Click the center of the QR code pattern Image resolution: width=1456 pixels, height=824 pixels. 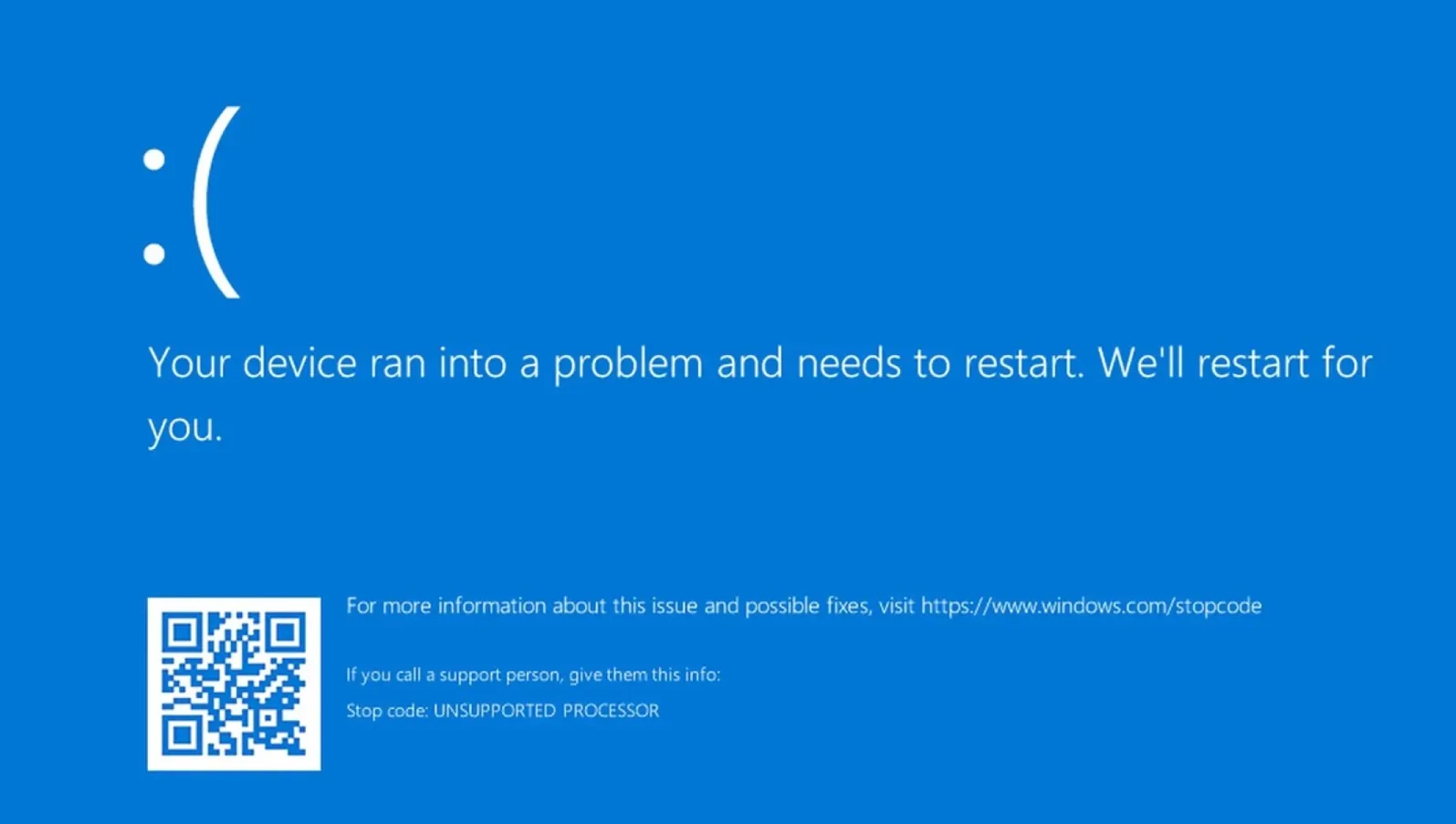coord(234,683)
